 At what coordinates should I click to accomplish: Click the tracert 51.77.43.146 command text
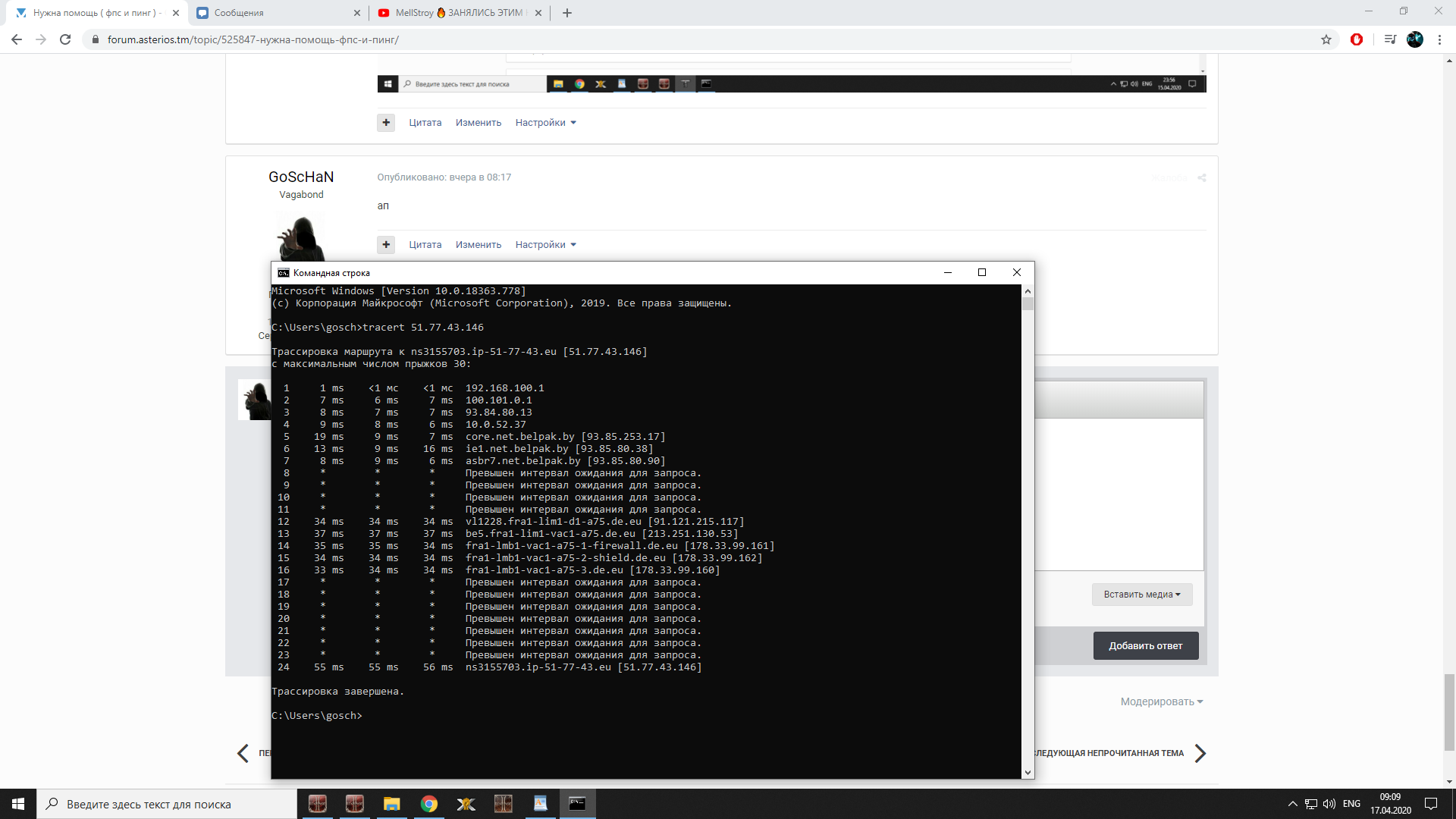tap(422, 328)
